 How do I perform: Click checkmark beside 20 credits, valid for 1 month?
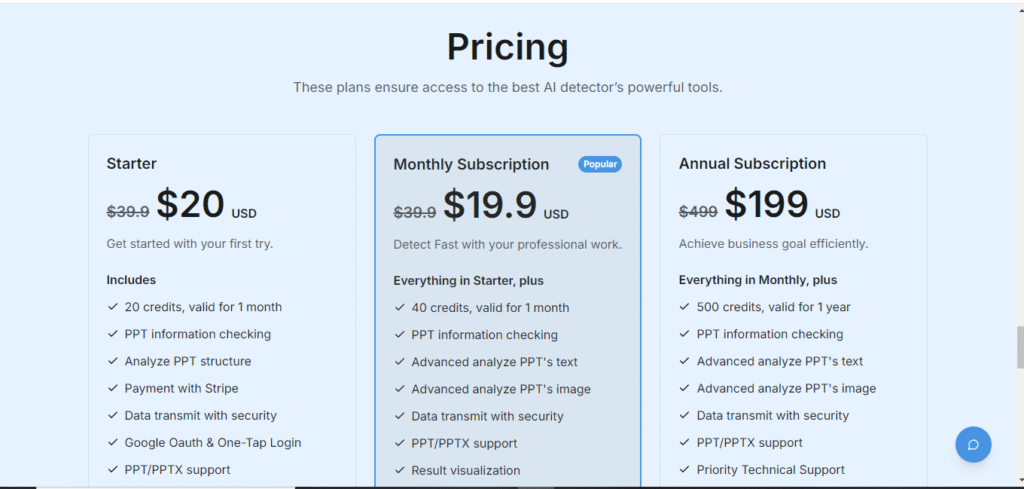[112, 306]
